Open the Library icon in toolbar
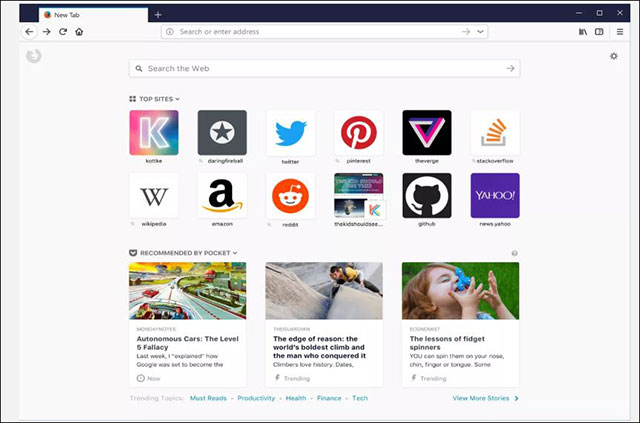This screenshot has height=423, width=640. pos(583,32)
